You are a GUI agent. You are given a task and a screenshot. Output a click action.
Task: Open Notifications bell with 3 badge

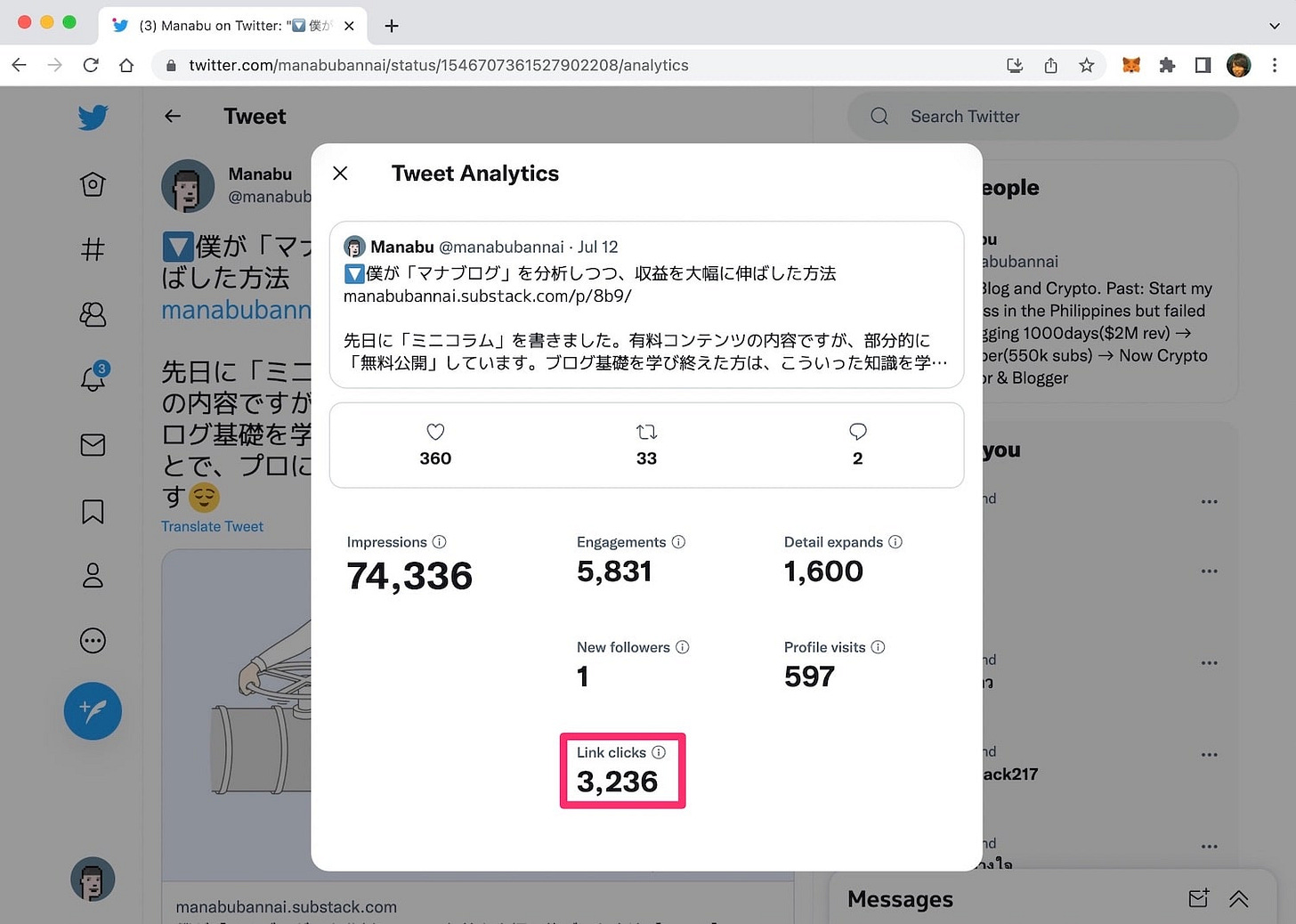93,377
